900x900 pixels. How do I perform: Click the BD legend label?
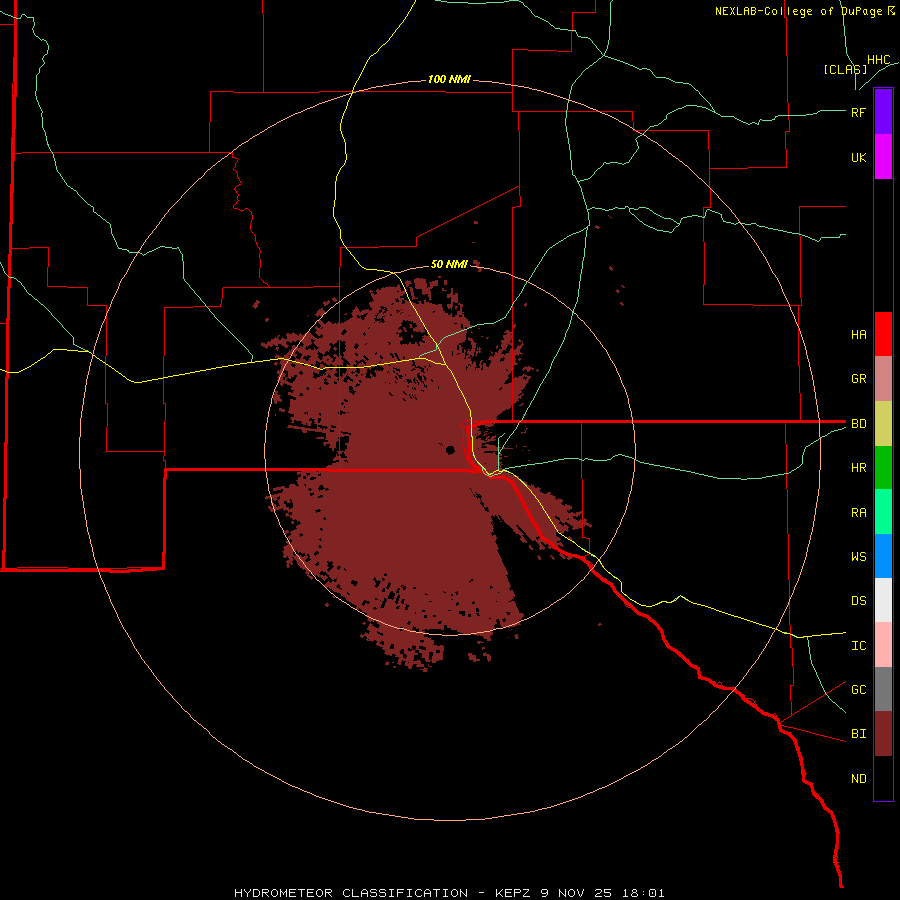[858, 424]
